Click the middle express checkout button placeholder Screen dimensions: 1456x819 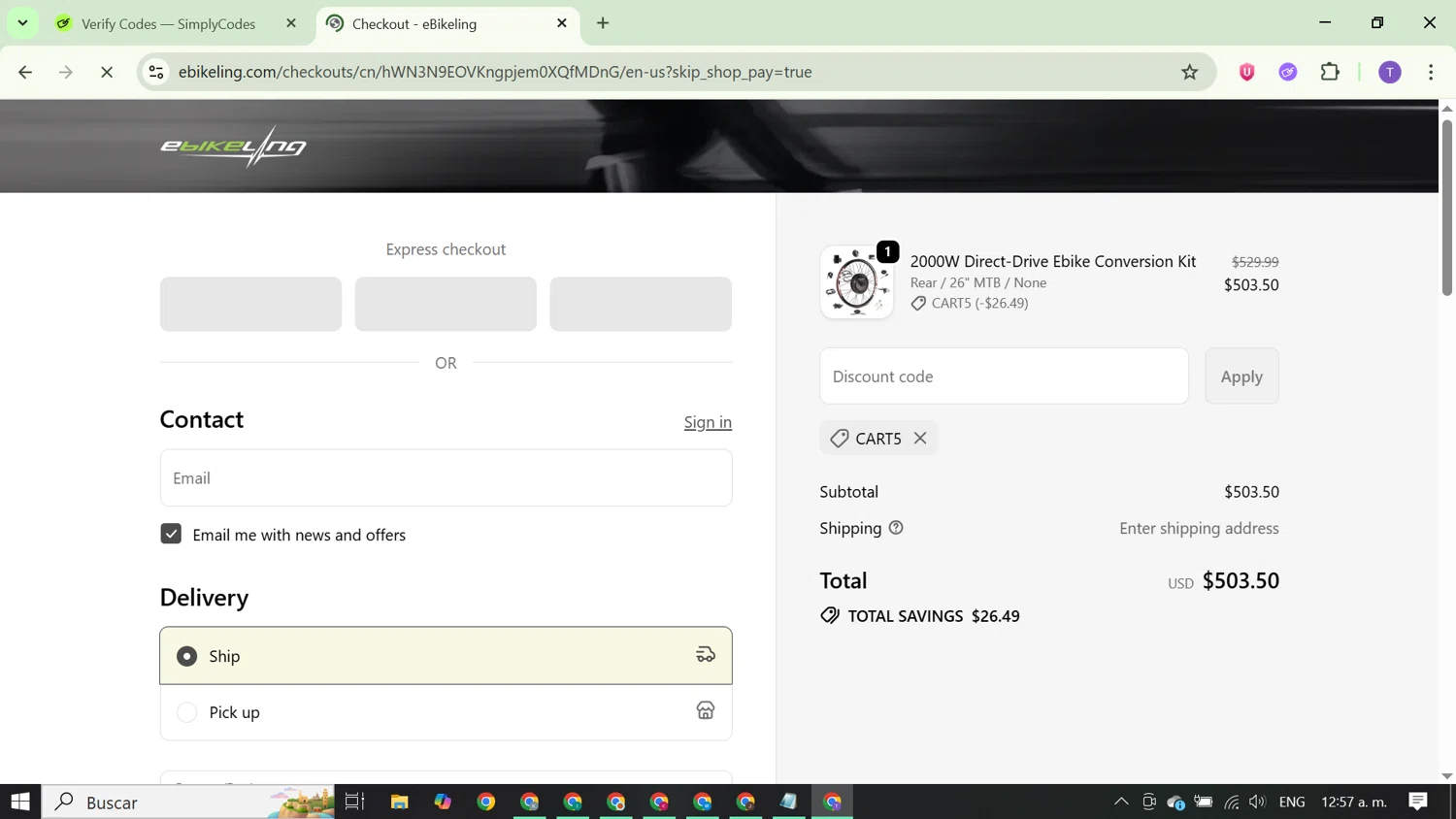(x=446, y=304)
